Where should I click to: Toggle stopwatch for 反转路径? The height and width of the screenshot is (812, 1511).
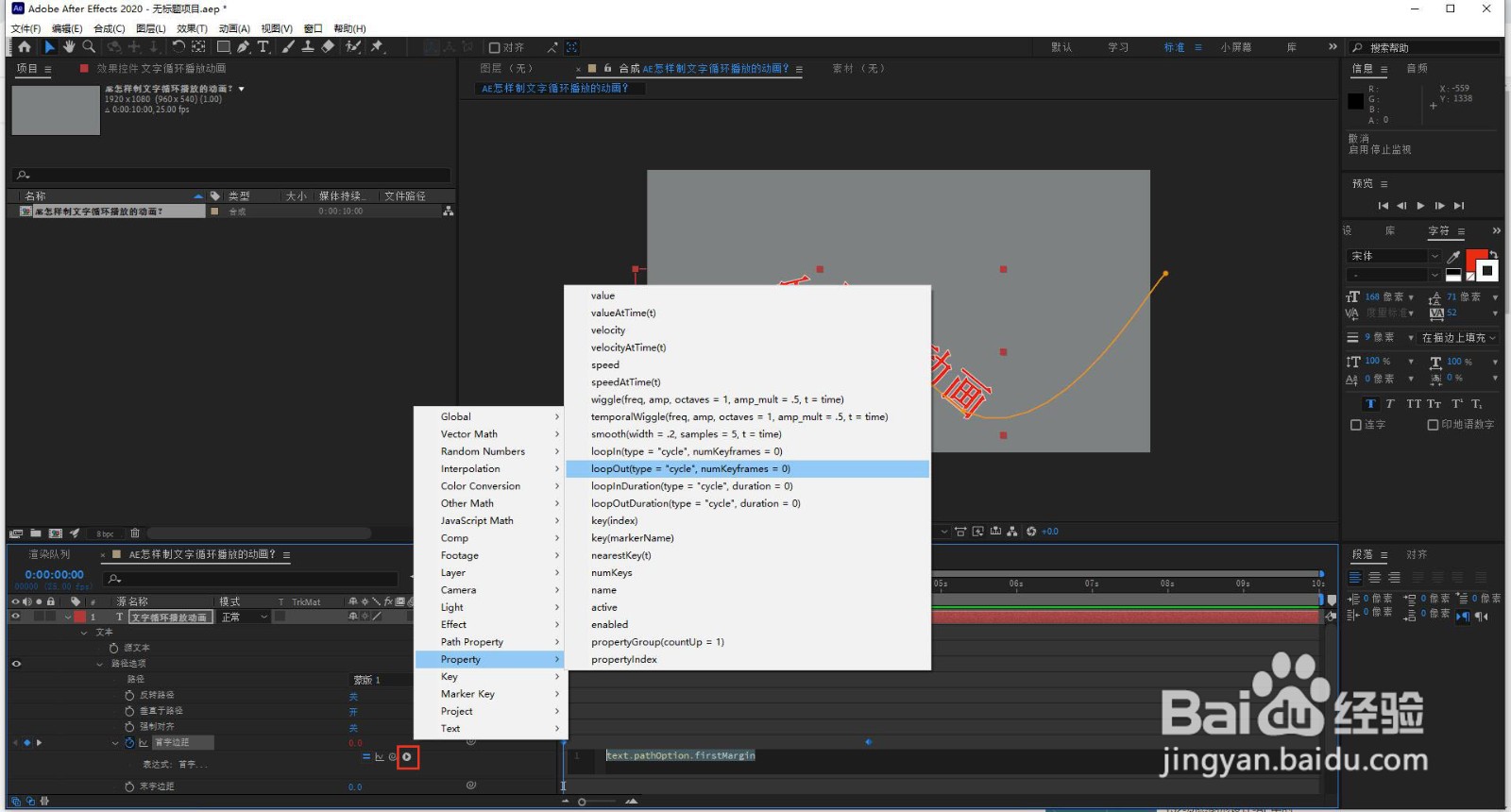click(129, 695)
